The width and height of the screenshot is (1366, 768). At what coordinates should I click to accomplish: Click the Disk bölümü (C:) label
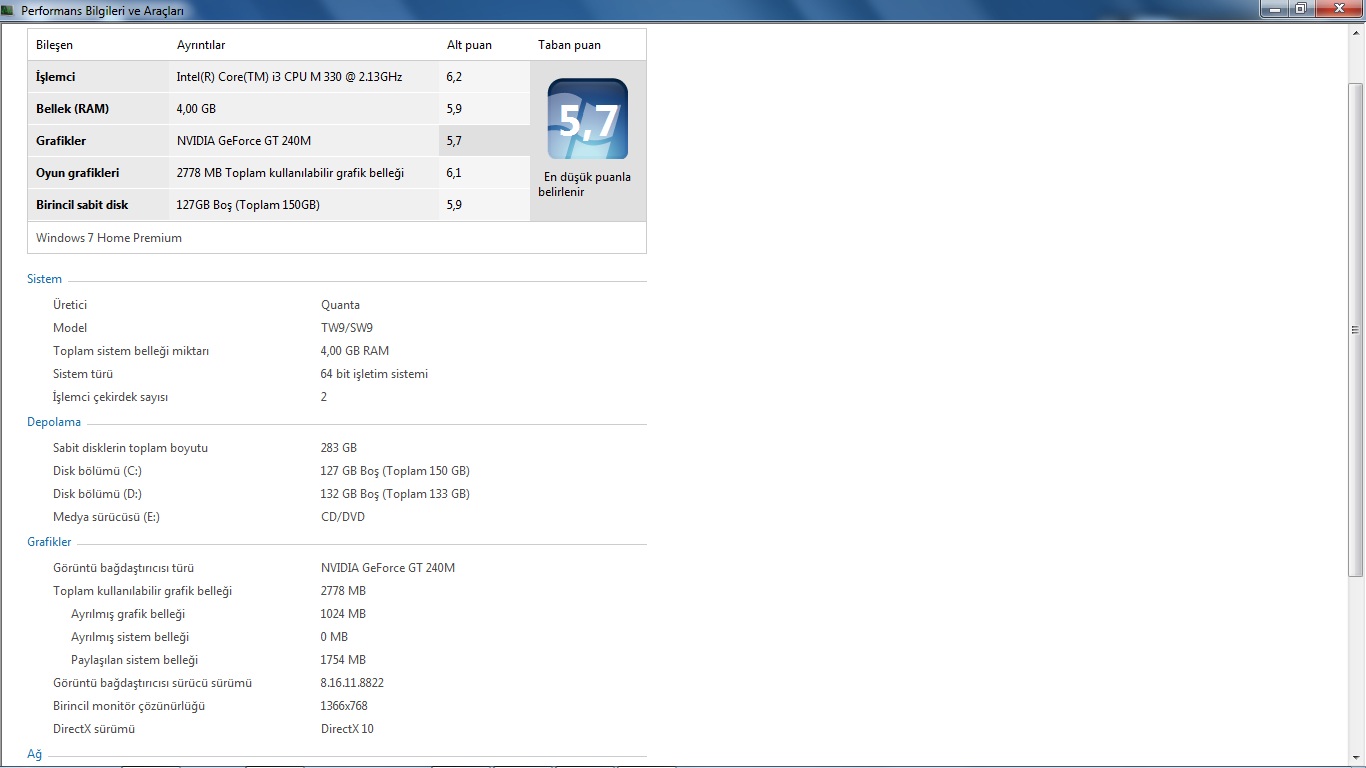pos(97,471)
